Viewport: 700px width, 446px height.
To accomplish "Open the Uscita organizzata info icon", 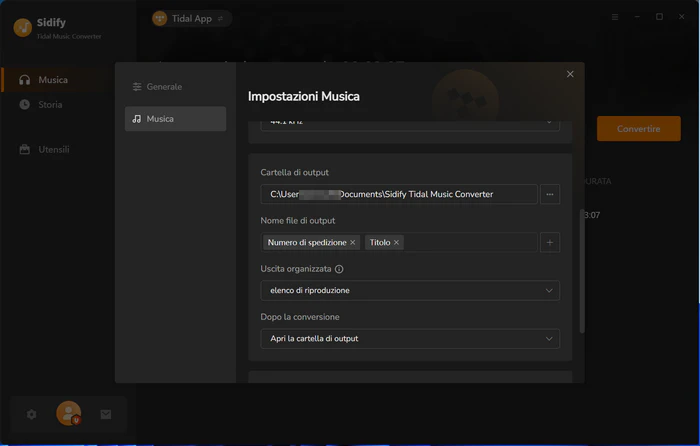I will [x=339, y=269].
